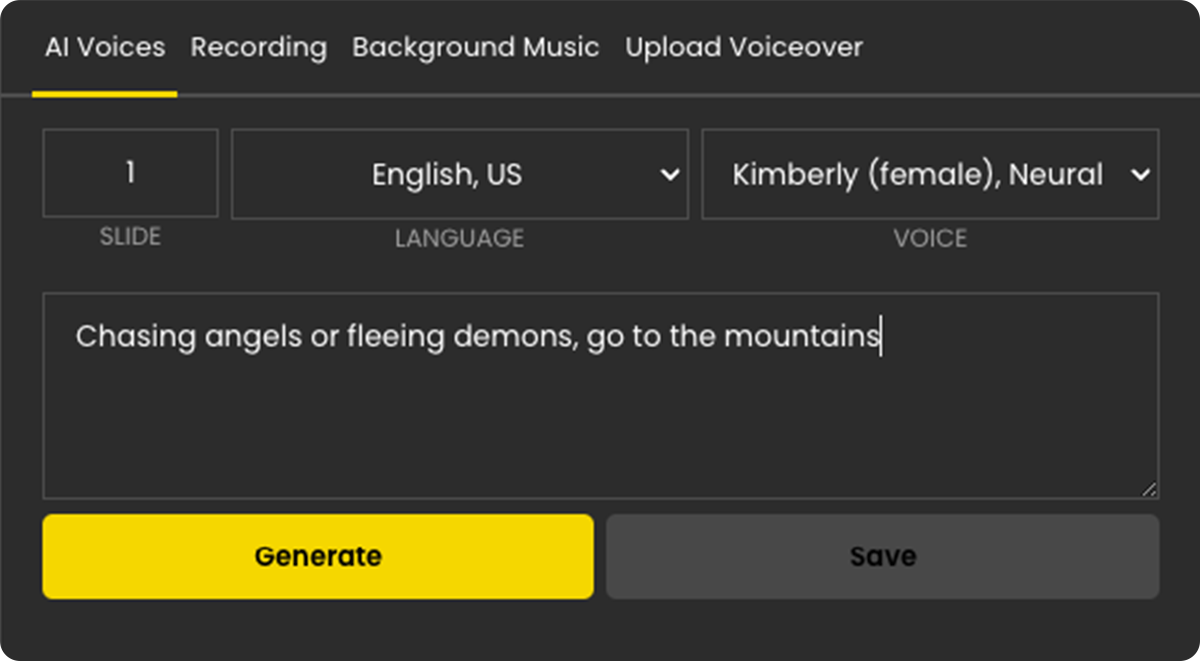The height and width of the screenshot is (661, 1200).
Task: Click the SLIDE label under the number box
Action: pos(130,238)
